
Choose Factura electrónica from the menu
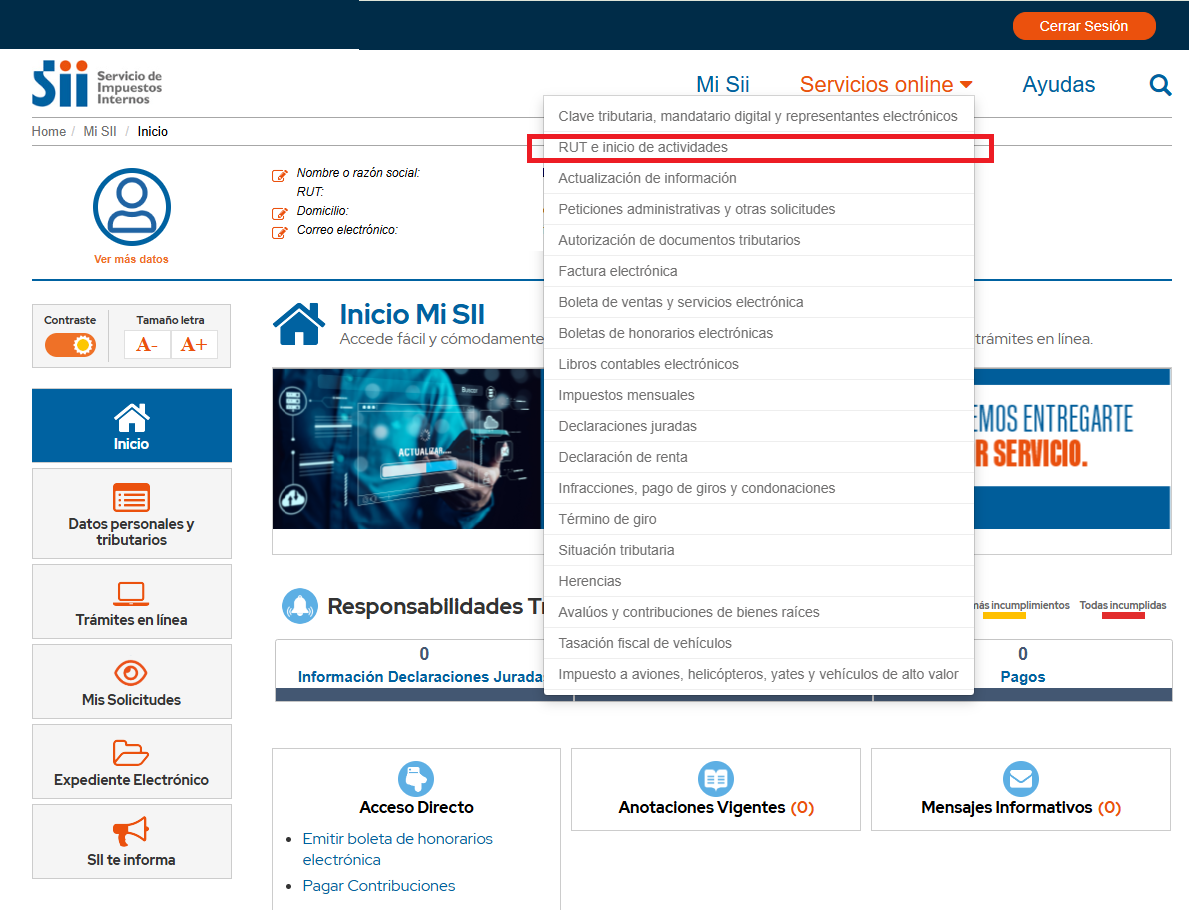click(x=617, y=271)
